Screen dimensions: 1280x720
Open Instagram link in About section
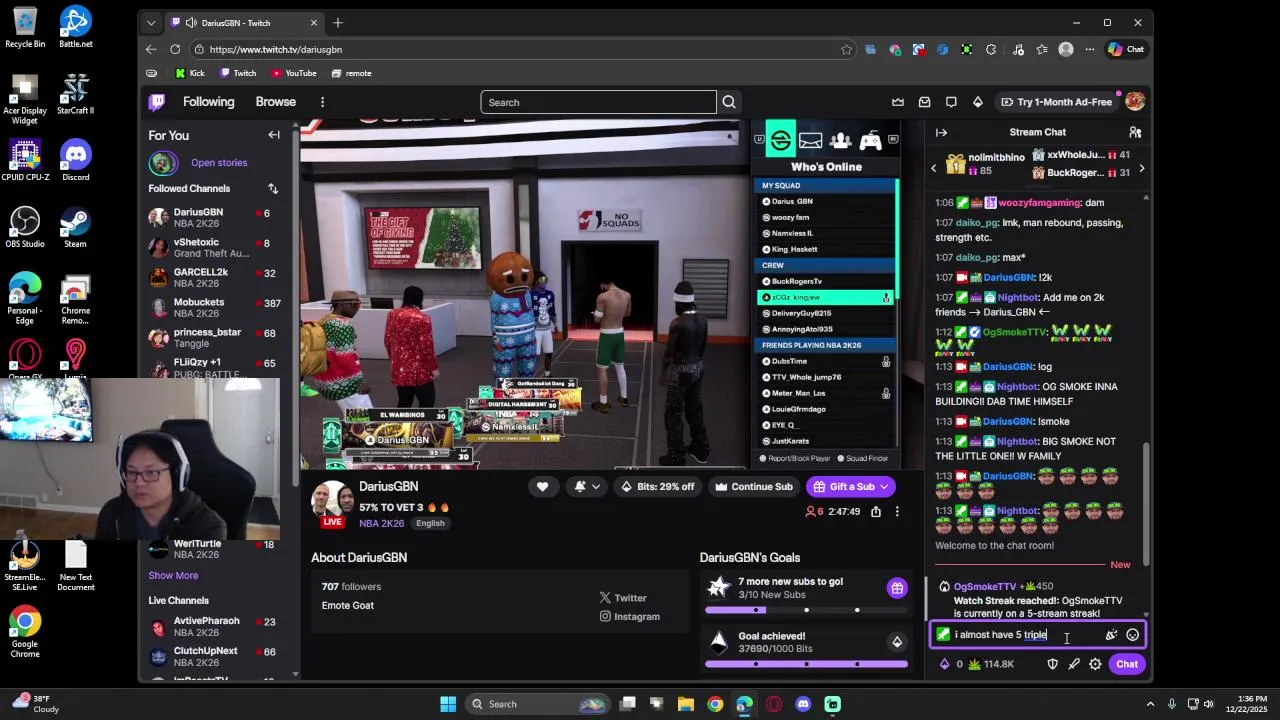click(629, 617)
